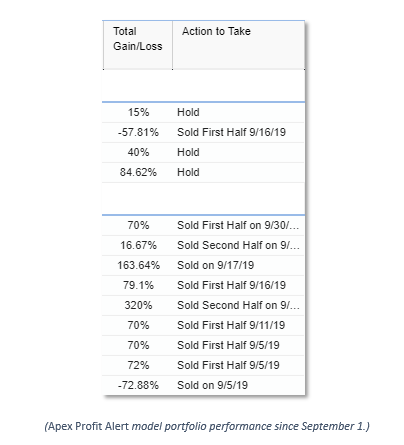Select the 84.62% gain cell
Screen dimensions: 404x445
tap(138, 172)
